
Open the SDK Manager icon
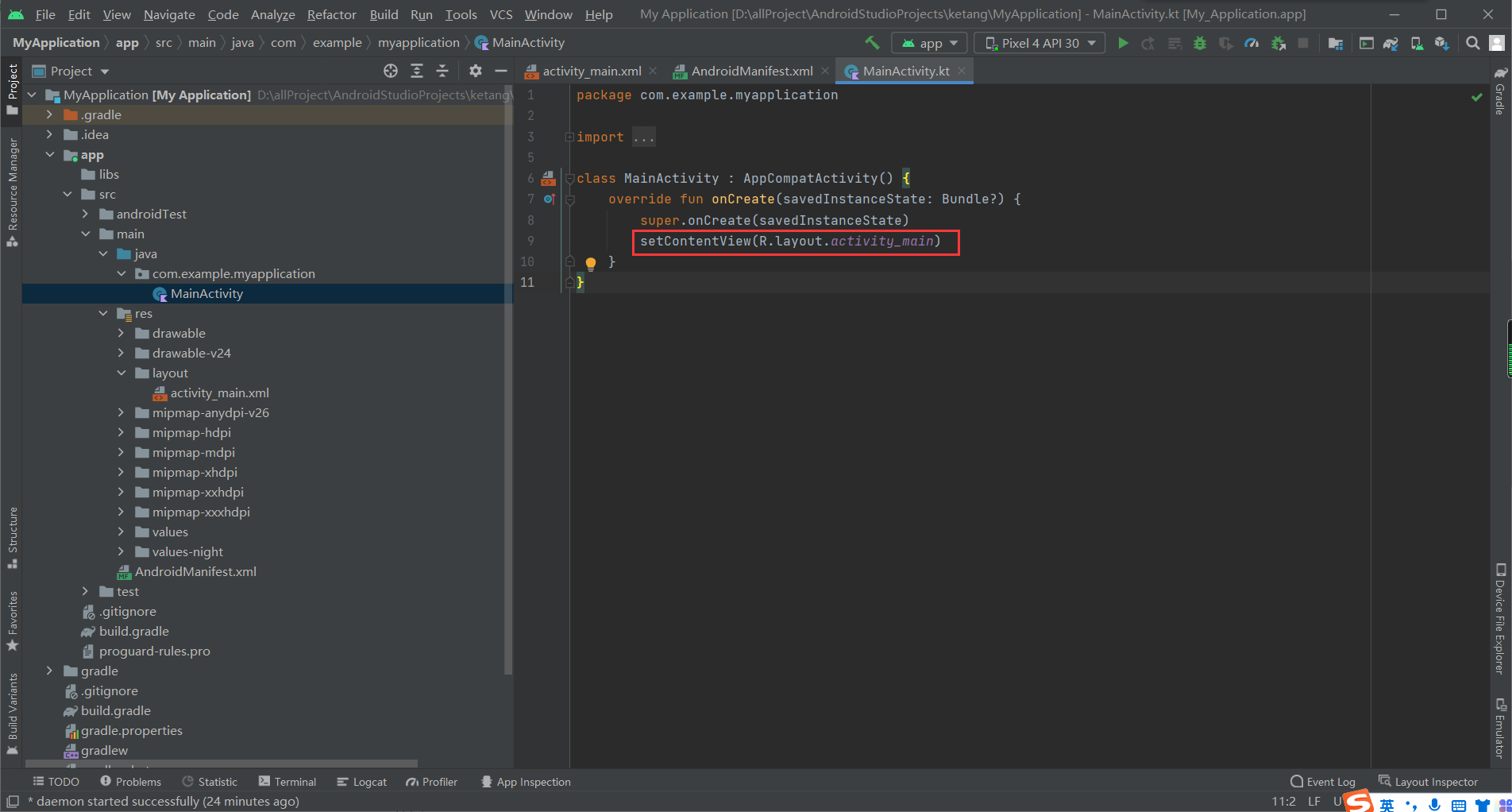(x=1441, y=43)
